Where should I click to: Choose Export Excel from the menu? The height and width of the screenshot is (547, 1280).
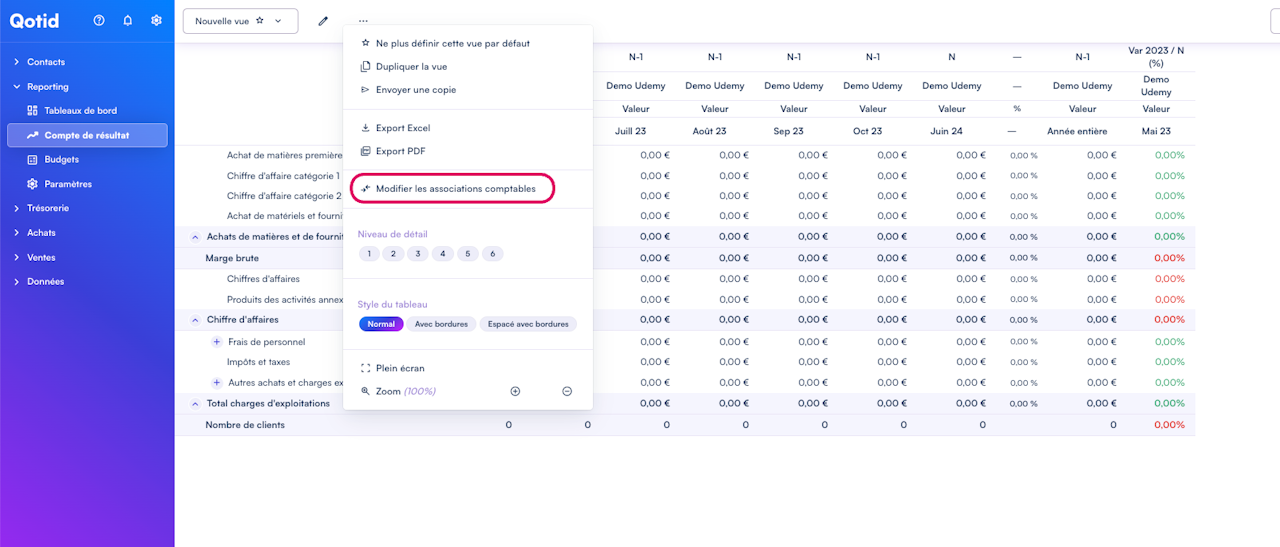pos(402,128)
